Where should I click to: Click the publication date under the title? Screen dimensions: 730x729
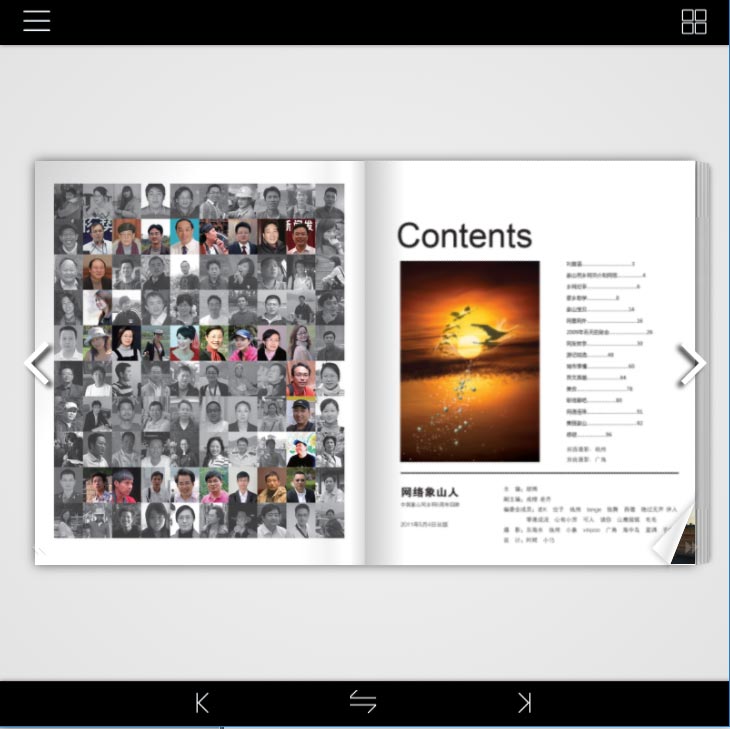pyautogui.click(x=424, y=523)
